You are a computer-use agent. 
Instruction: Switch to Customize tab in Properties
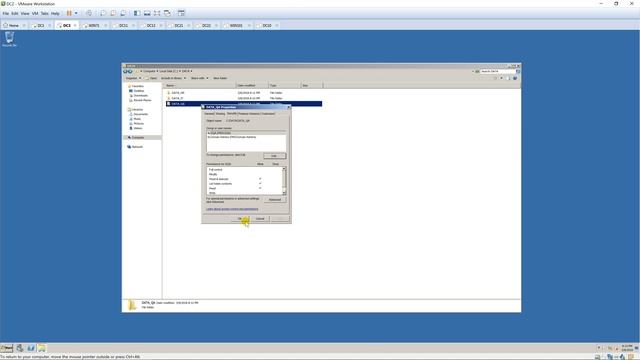268,114
